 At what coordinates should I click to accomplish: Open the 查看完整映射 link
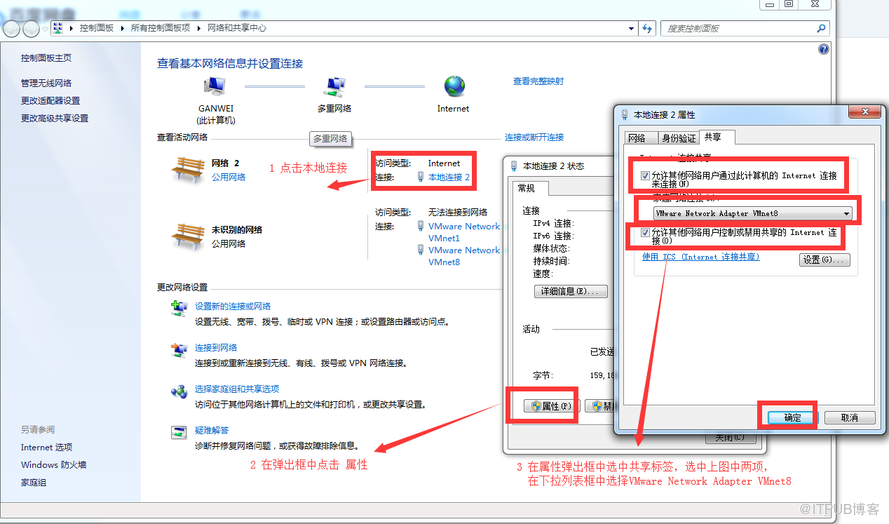(538, 81)
